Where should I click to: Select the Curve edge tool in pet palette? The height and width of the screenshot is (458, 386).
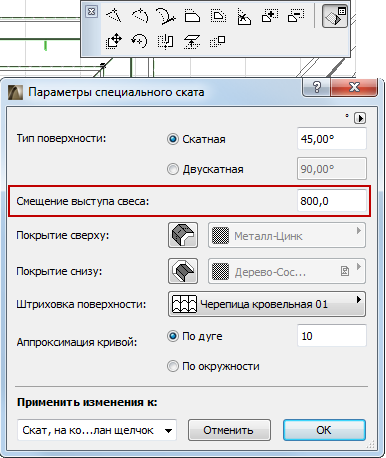tap(140, 16)
